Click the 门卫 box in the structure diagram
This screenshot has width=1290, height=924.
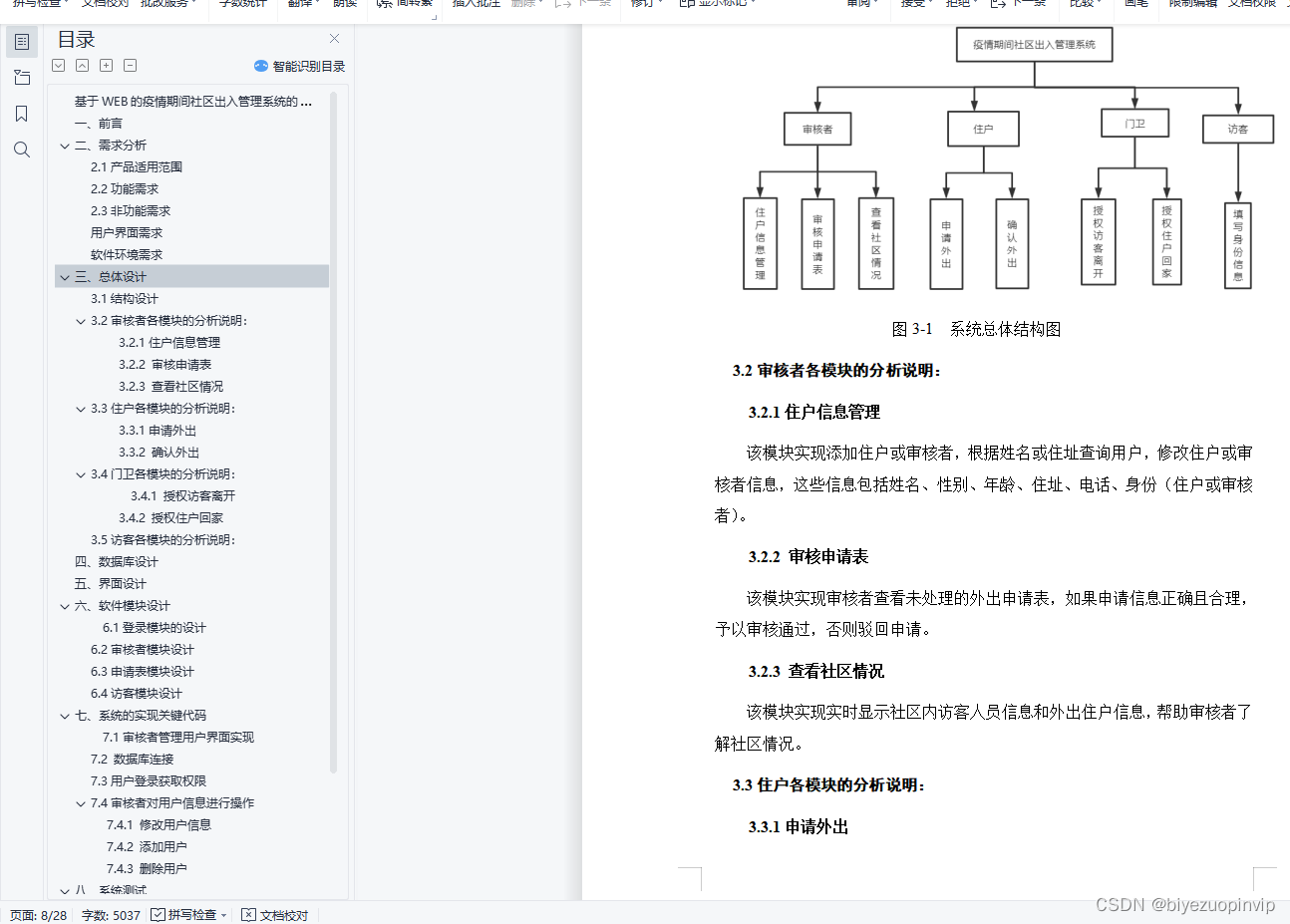[1134, 124]
